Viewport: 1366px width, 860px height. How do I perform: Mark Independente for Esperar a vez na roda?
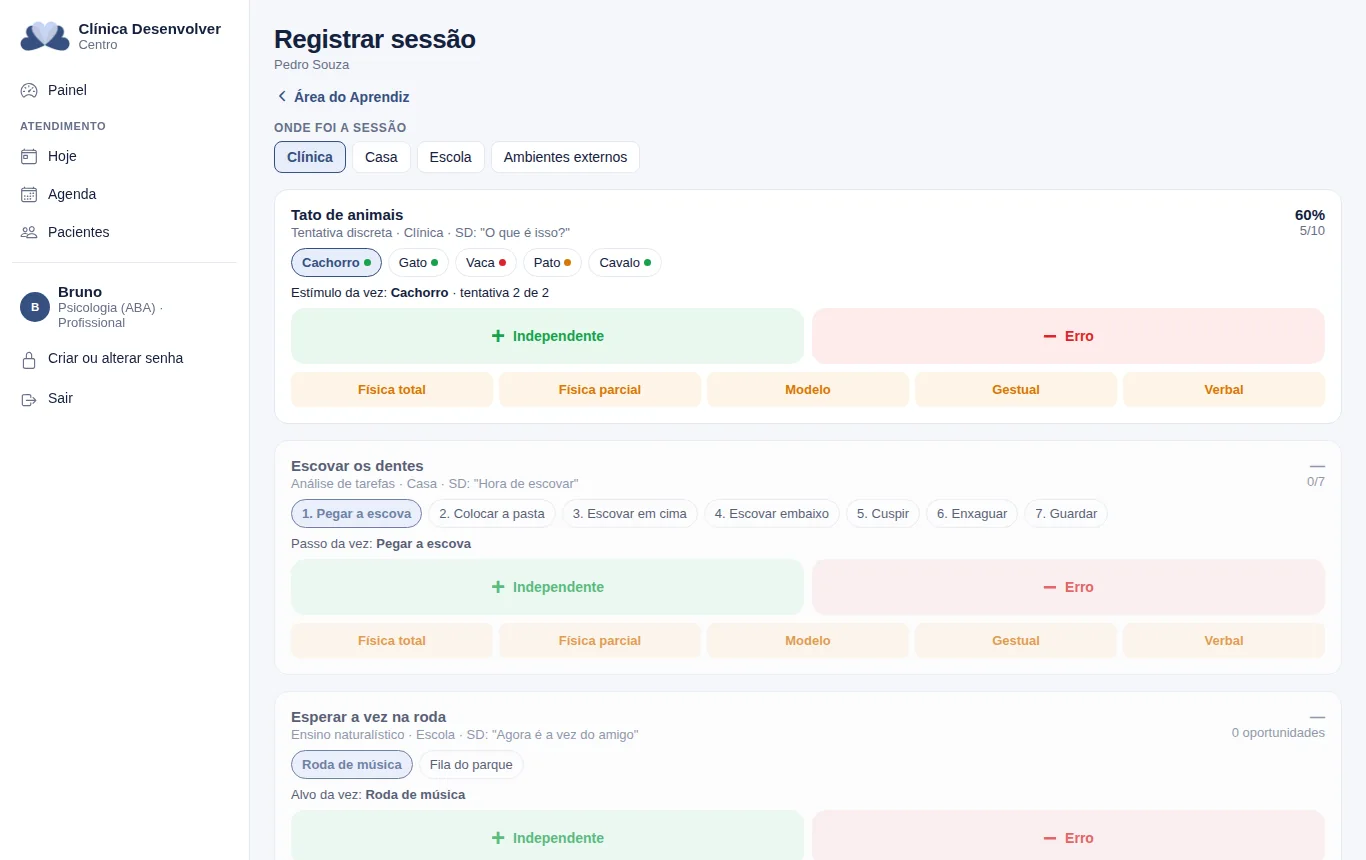coord(547,835)
